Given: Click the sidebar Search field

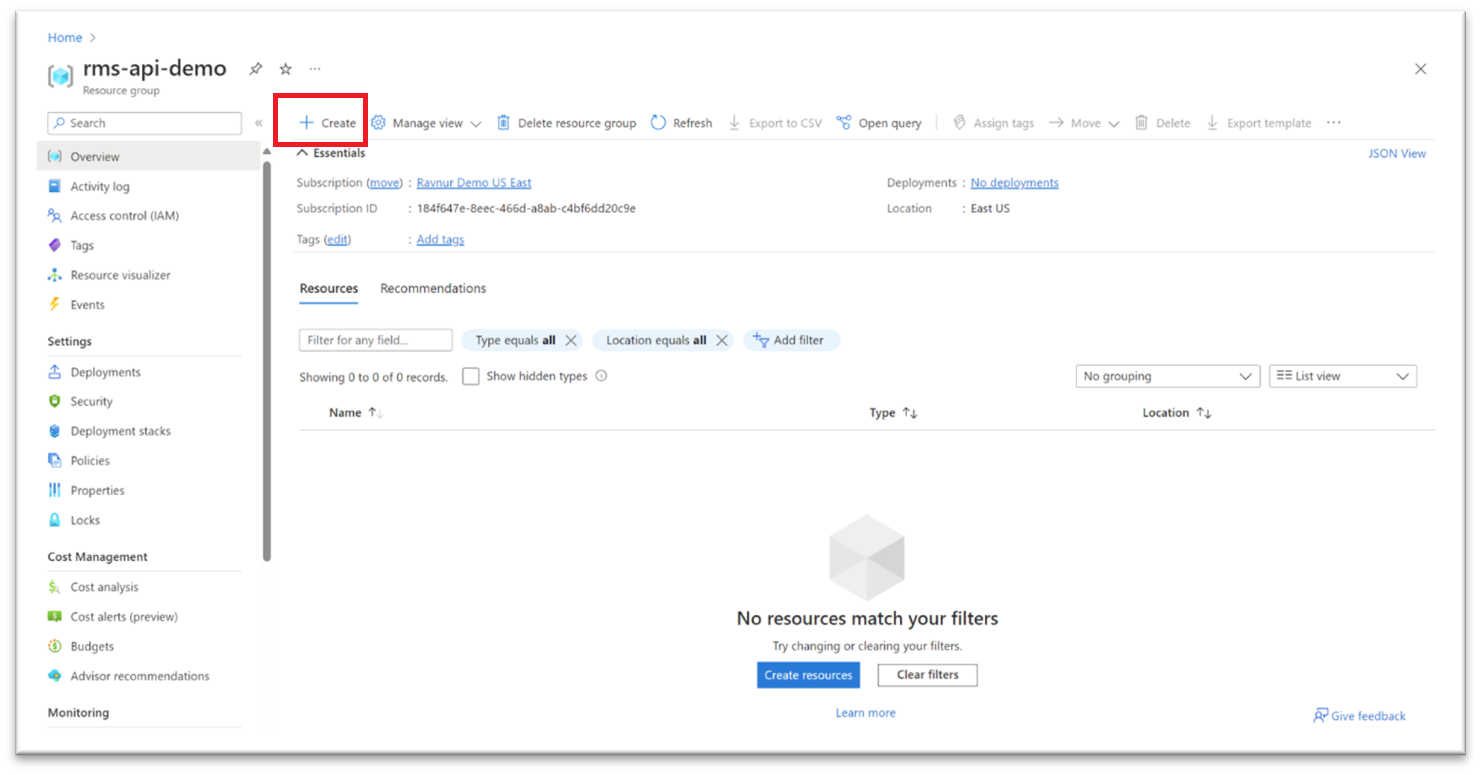Looking at the screenshot, I should 144,123.
